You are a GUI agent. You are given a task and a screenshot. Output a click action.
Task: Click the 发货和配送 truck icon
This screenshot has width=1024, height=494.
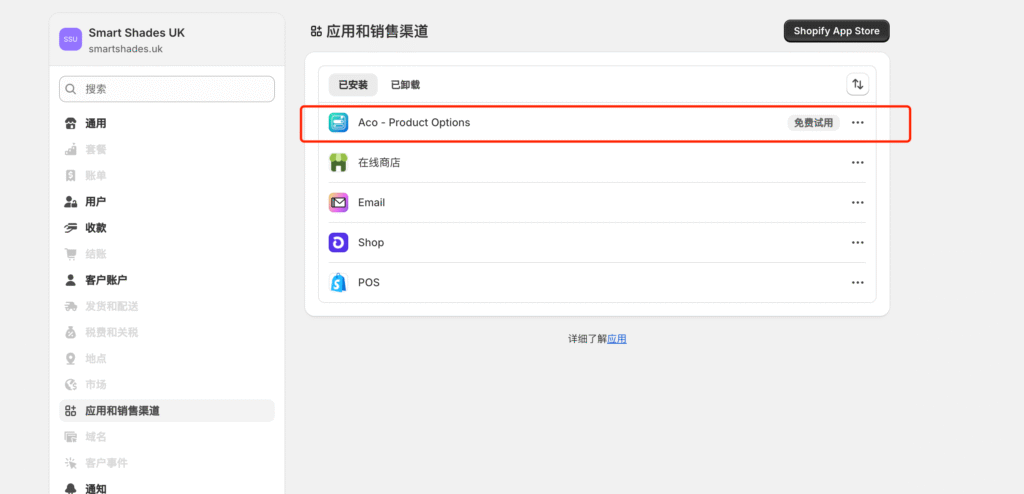tap(71, 306)
